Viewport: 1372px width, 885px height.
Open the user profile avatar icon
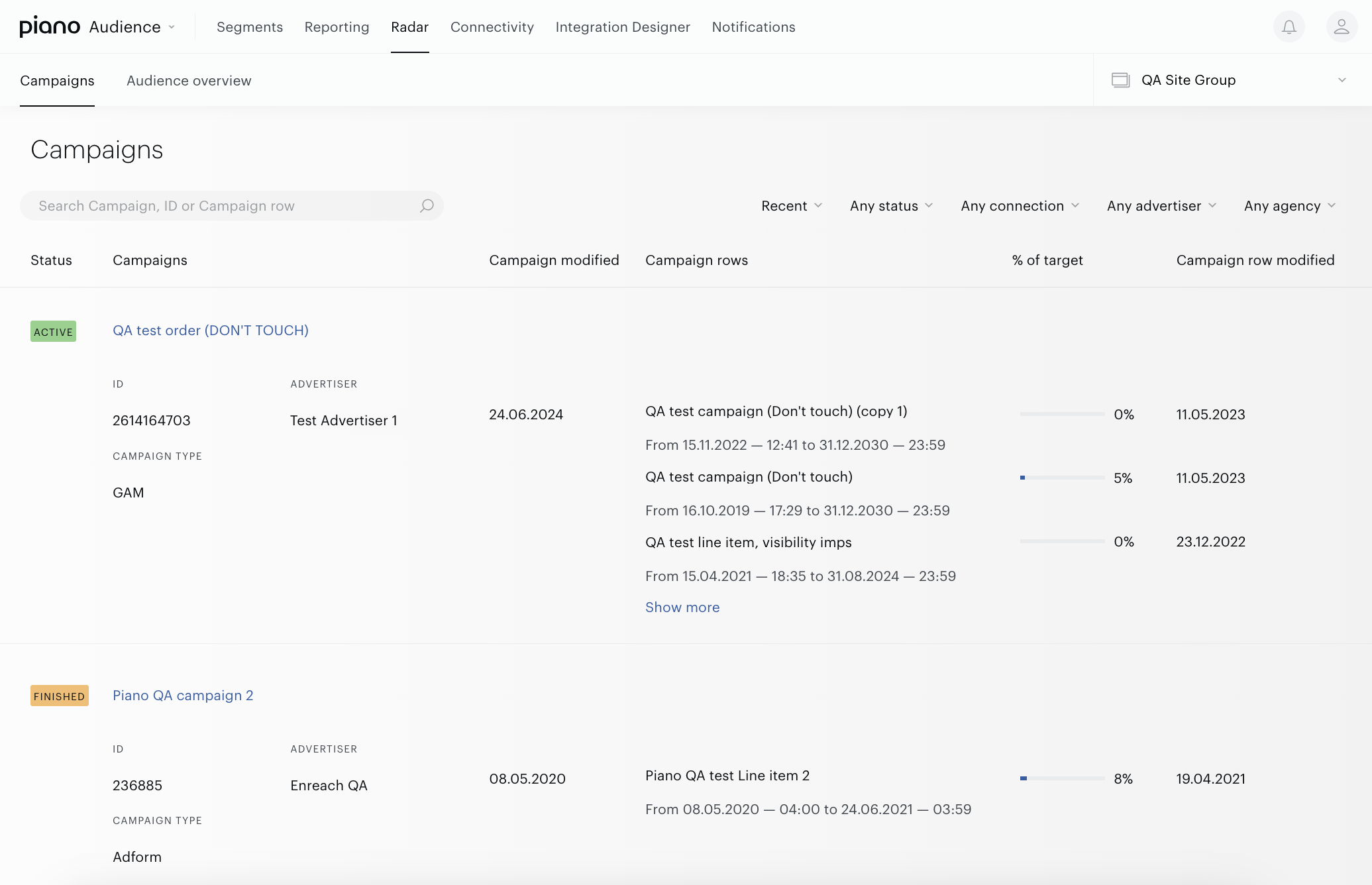point(1342,27)
